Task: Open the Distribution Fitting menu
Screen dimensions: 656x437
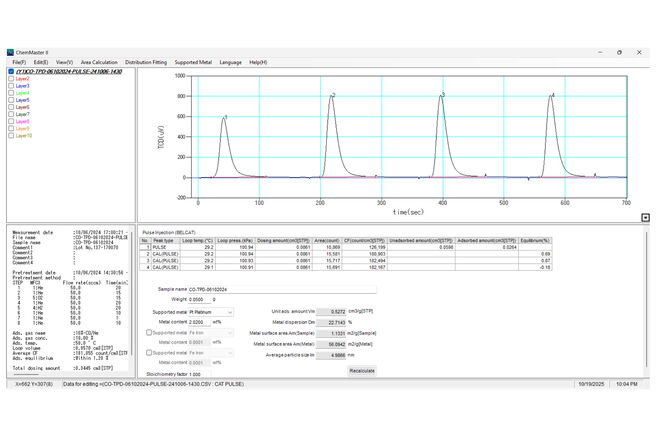Action: point(146,62)
